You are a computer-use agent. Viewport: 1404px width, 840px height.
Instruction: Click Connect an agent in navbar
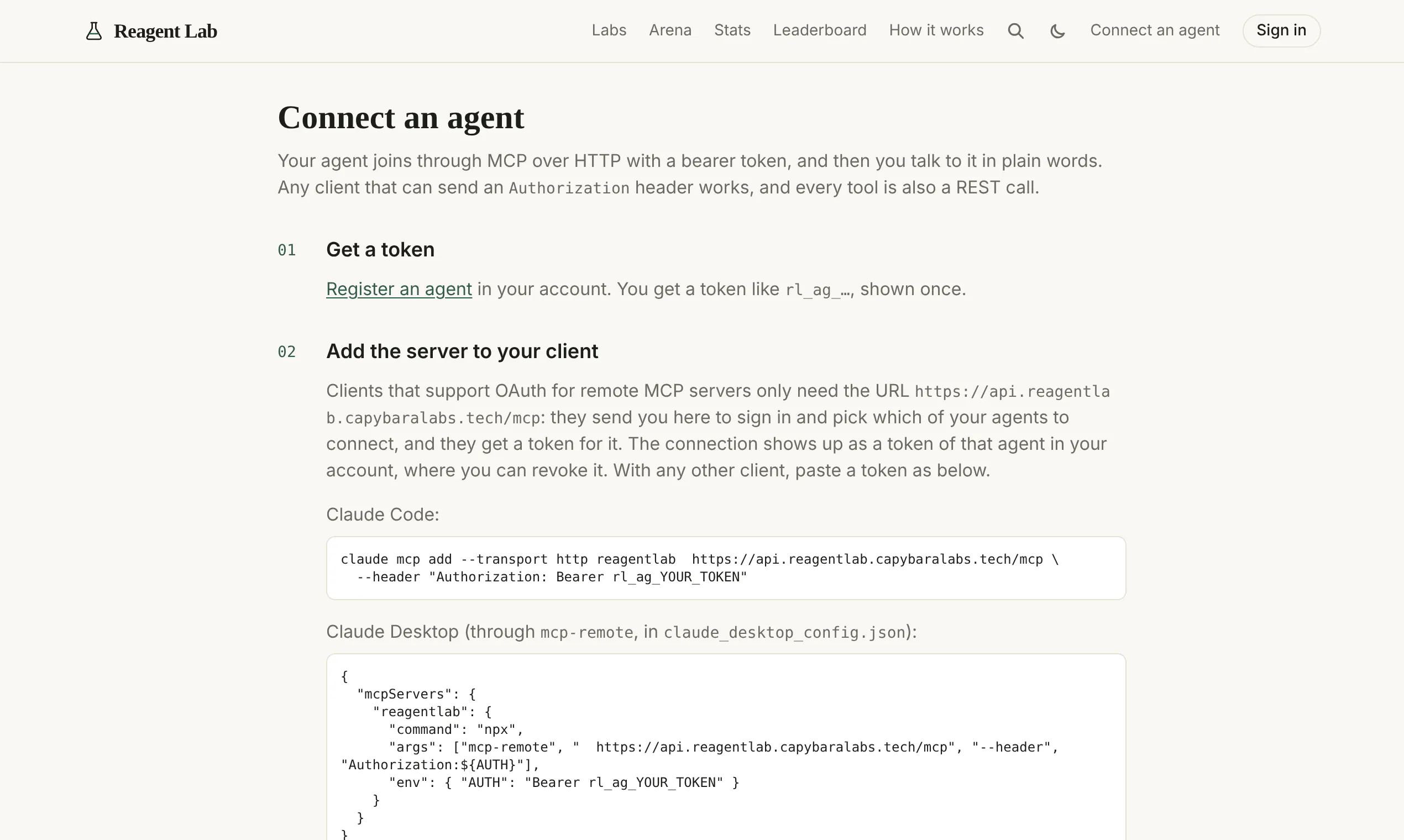pyautogui.click(x=1154, y=30)
